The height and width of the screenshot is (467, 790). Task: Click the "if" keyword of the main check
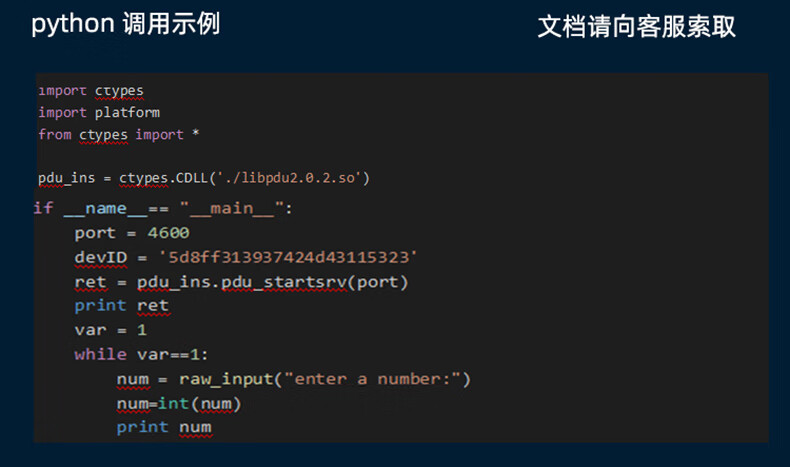click(x=43, y=208)
